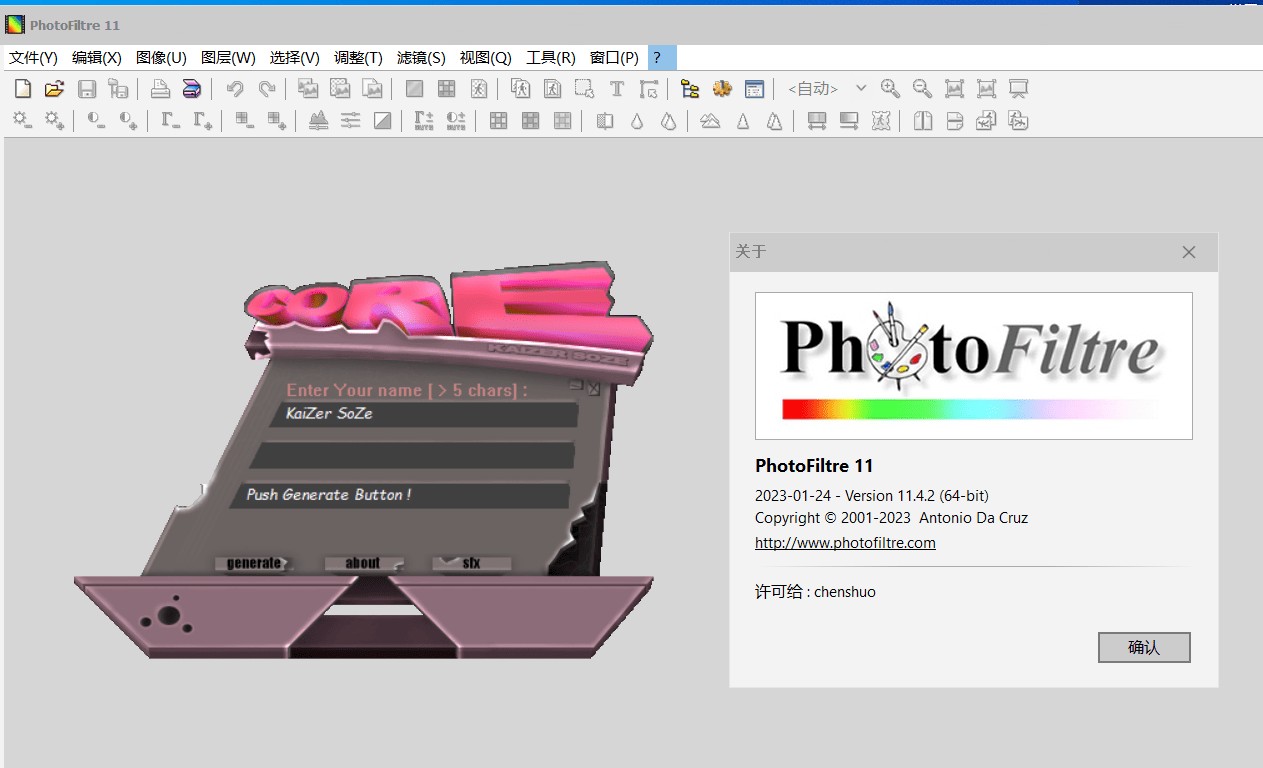Increase gamma with Γ plus icon

[203, 121]
